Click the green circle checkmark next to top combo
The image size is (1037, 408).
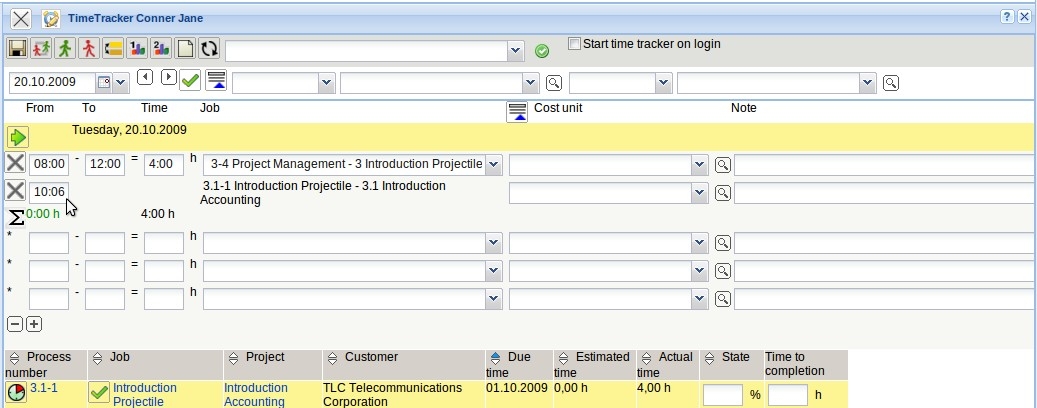tap(542, 51)
